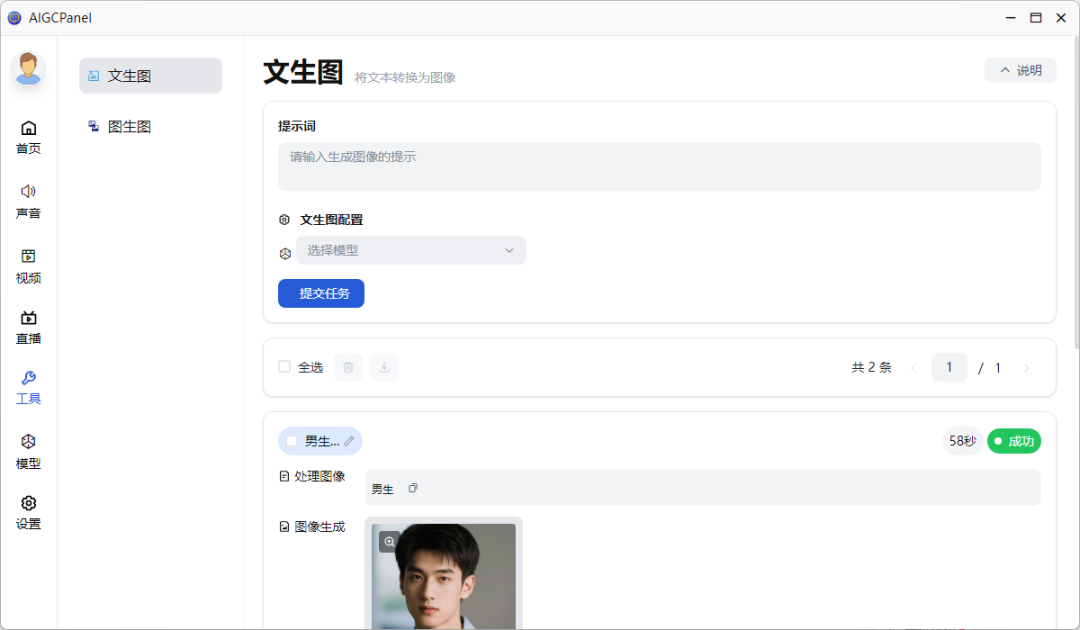Open the 首页 home icon in sidebar
1080x630 pixels.
click(28, 137)
